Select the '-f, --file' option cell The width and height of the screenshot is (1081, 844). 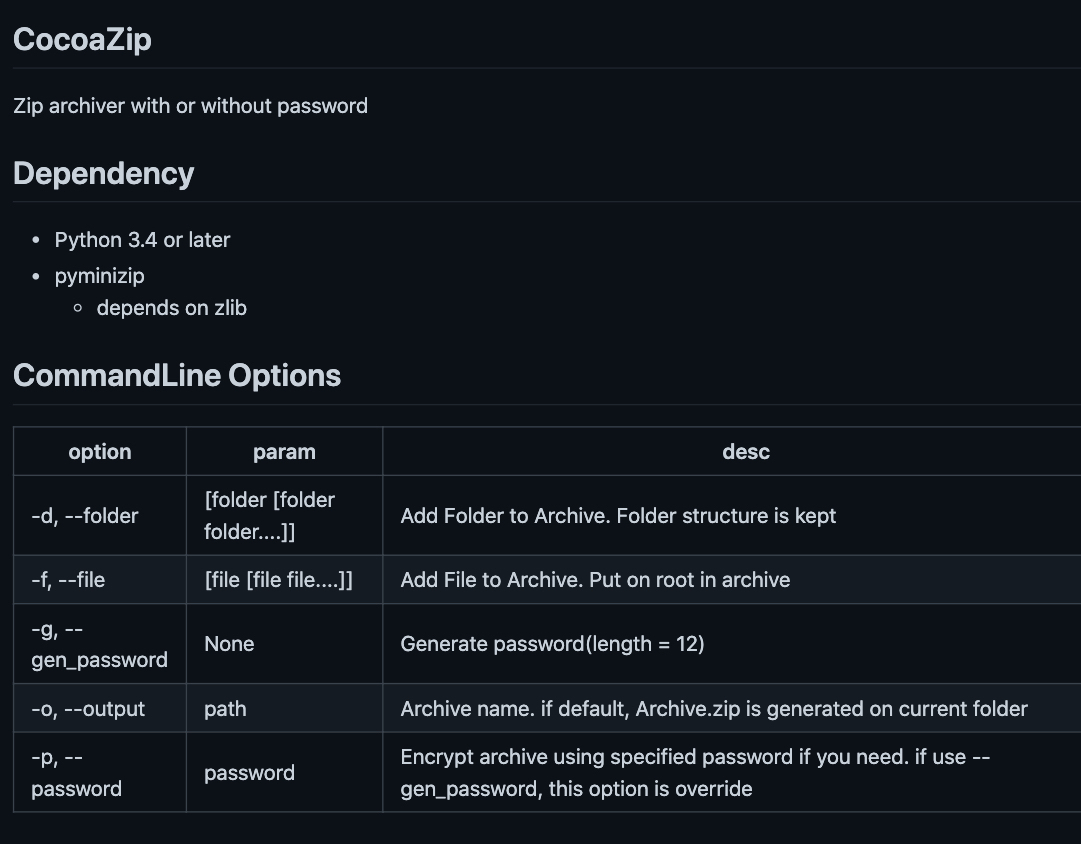coord(100,580)
